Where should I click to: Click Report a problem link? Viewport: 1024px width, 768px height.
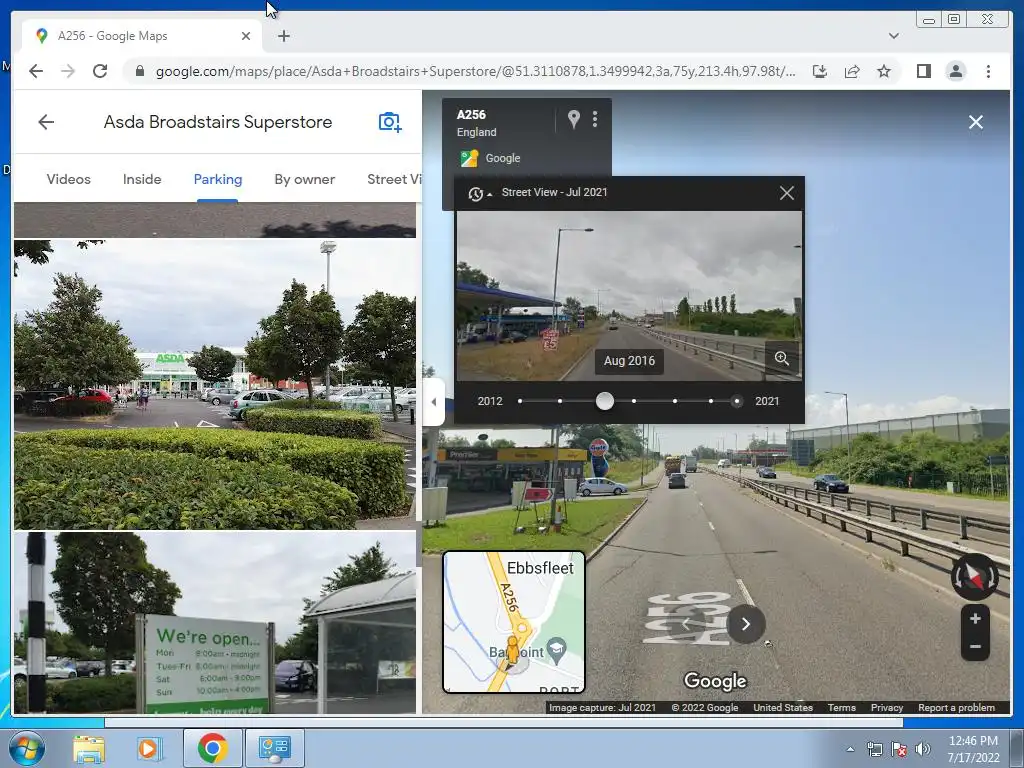(956, 707)
